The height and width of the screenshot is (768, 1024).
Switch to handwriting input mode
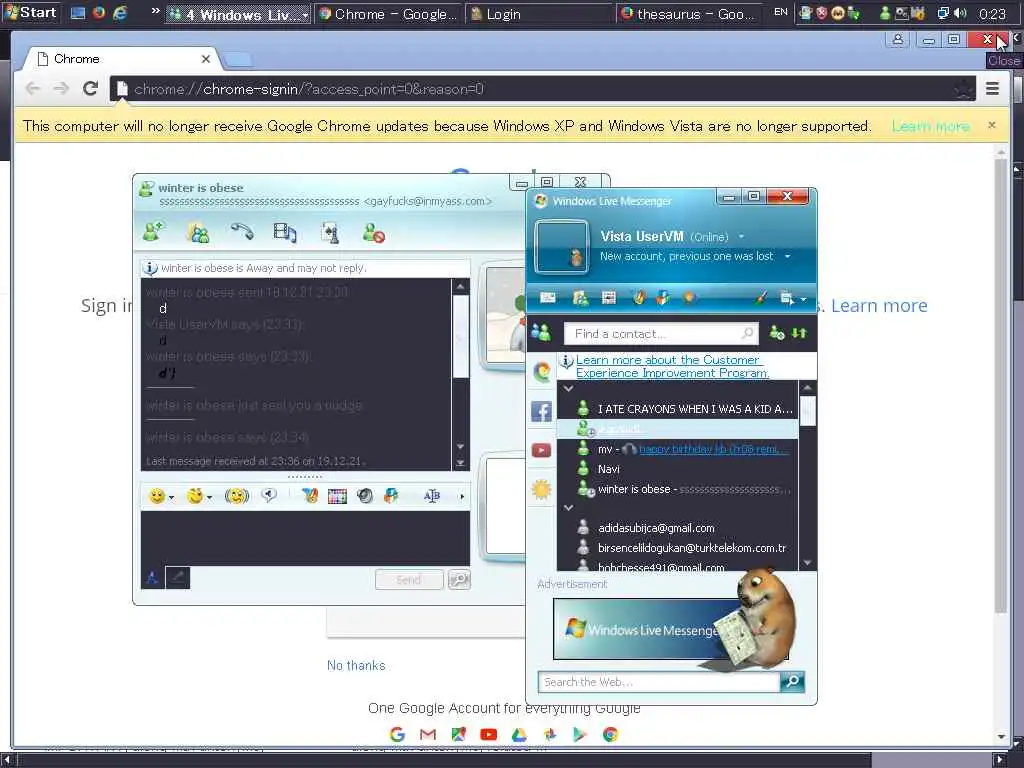pyautogui.click(x=178, y=577)
